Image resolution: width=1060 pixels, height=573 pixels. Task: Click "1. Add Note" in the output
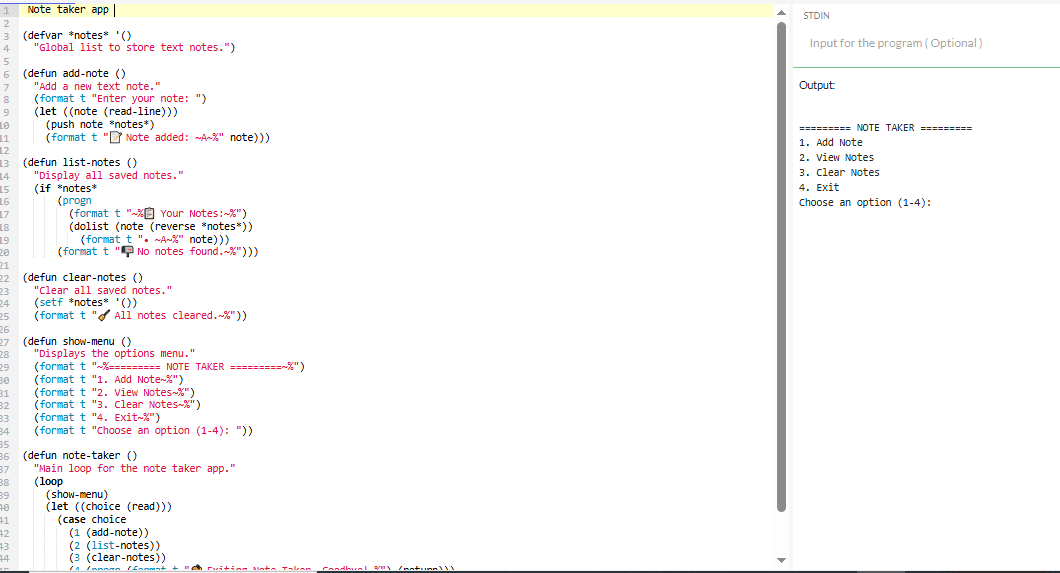pyautogui.click(x=830, y=142)
